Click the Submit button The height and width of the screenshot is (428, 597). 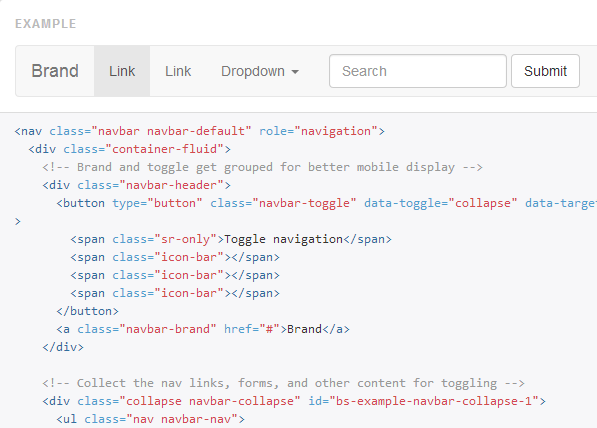545,71
